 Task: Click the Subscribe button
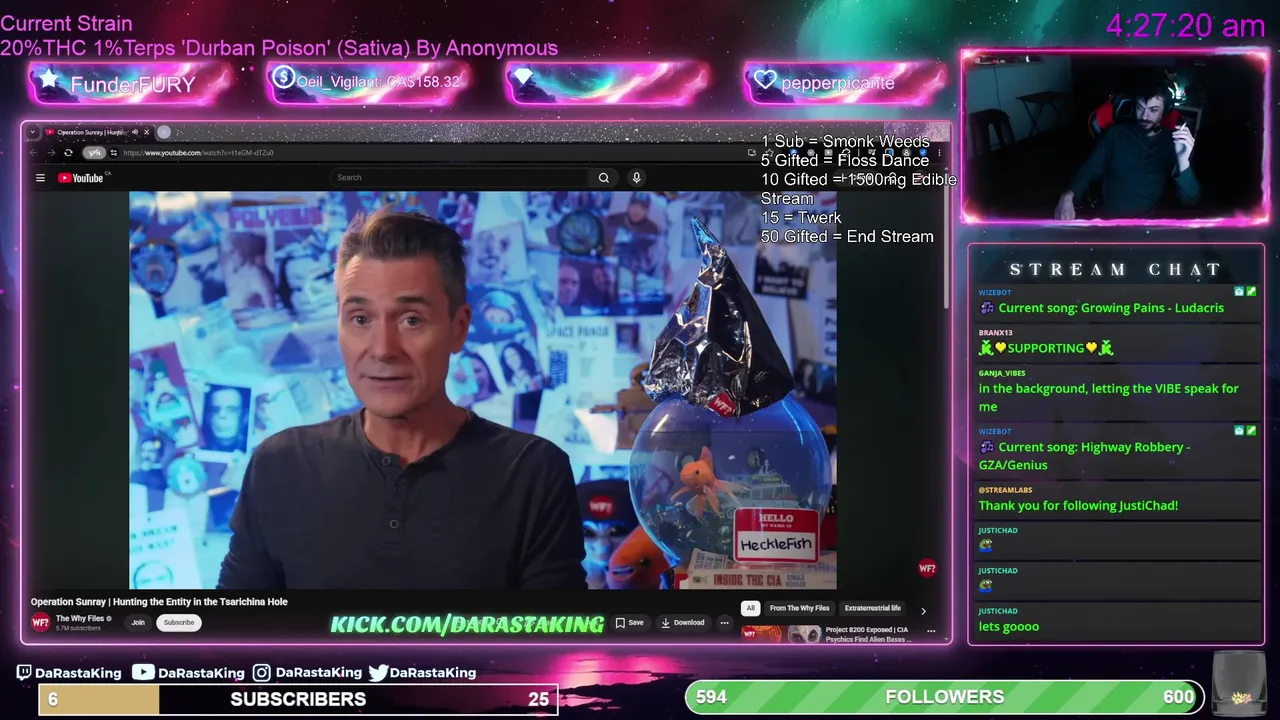[x=179, y=622]
